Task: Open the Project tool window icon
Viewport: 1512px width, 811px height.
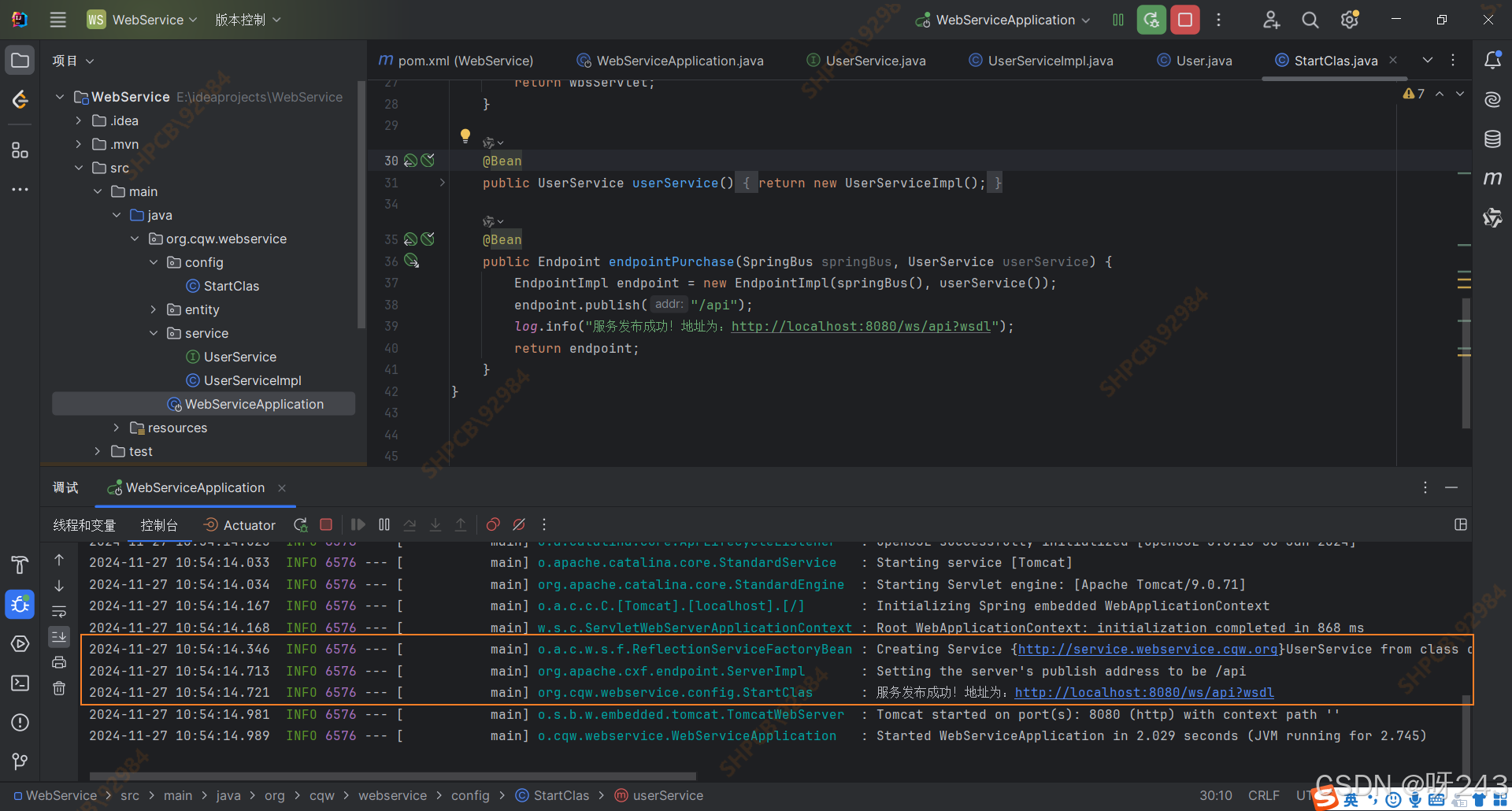Action: pyautogui.click(x=20, y=61)
